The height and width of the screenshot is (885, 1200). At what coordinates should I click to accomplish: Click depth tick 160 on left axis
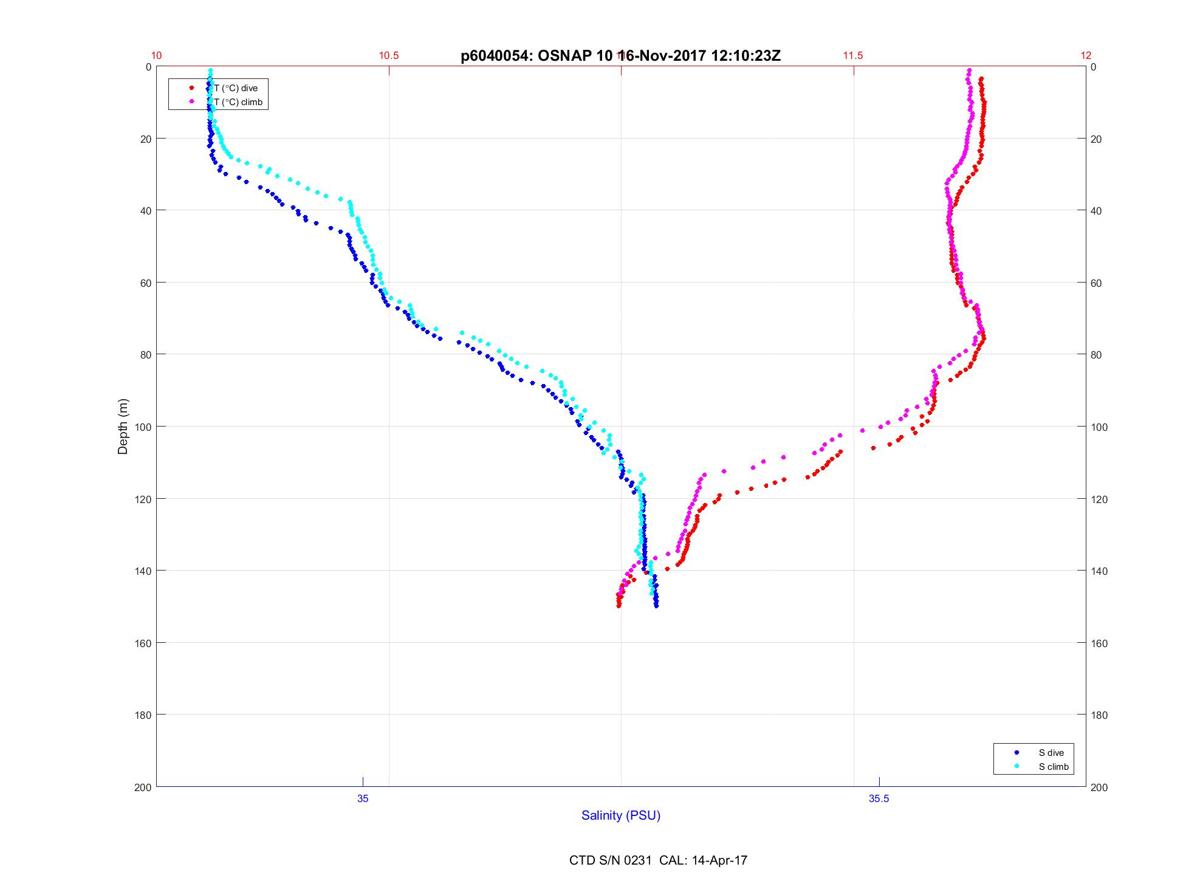pyautogui.click(x=142, y=643)
